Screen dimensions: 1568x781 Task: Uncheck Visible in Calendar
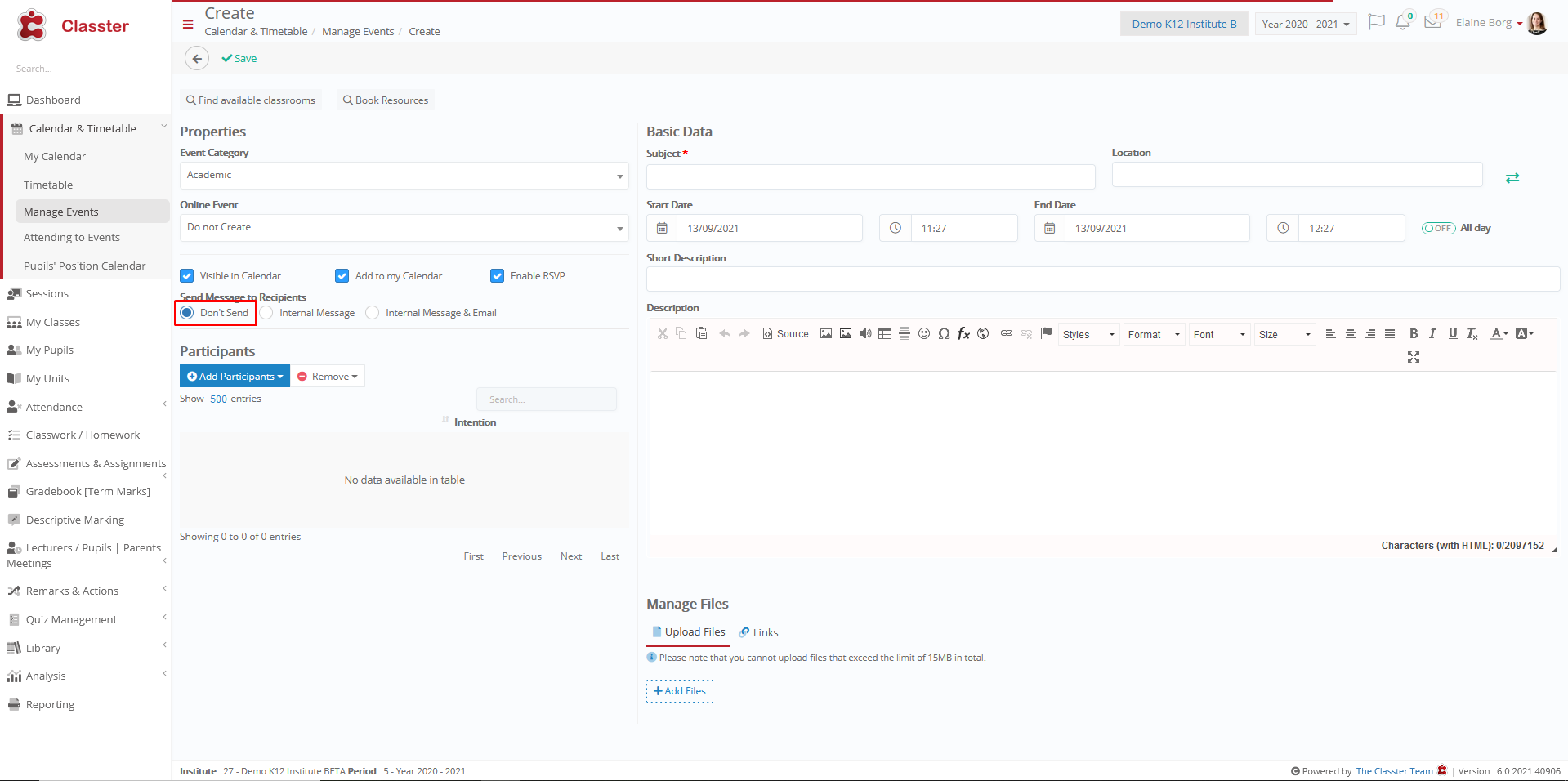[187, 276]
